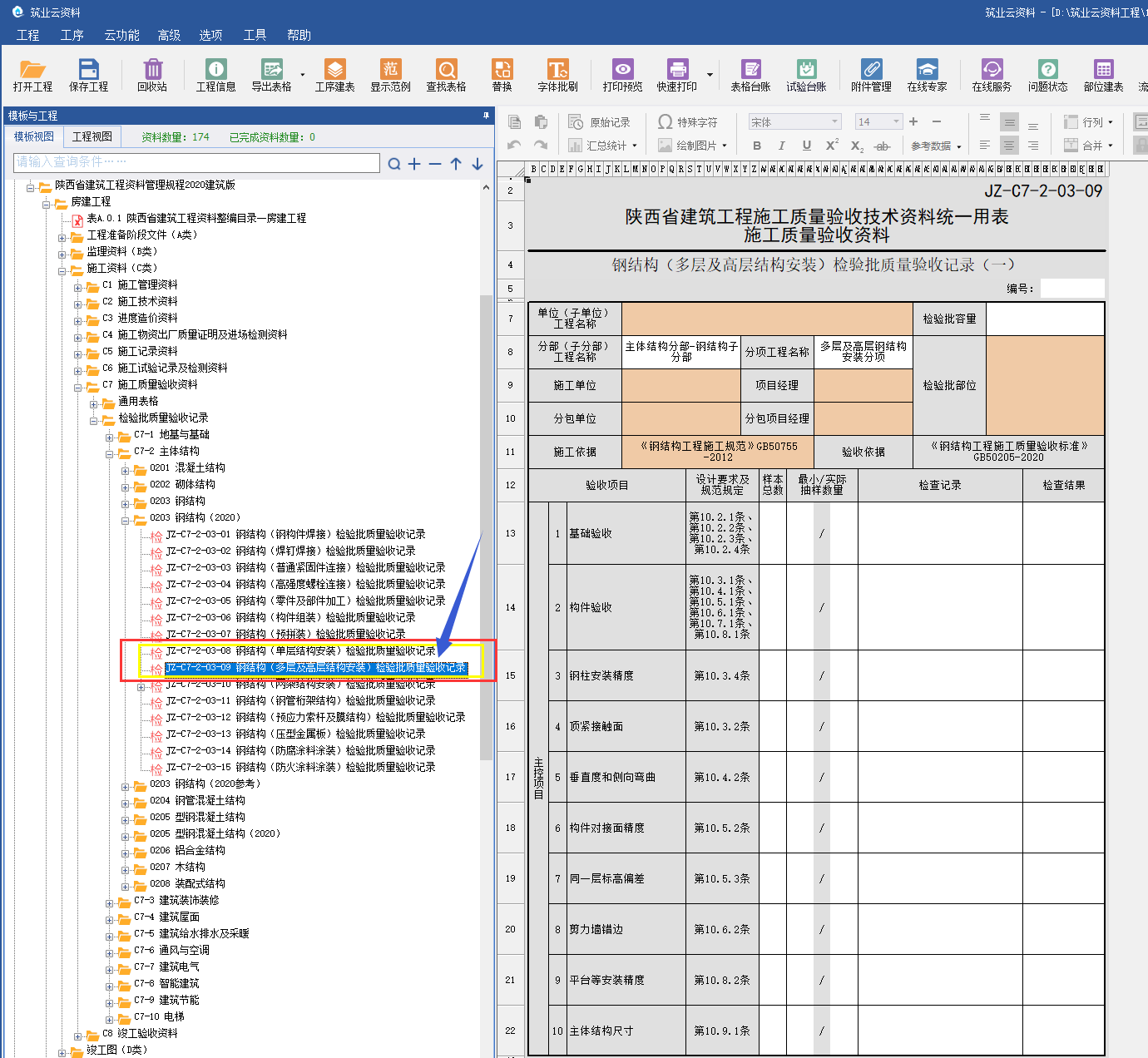Select JZ-C7-2-03-15 防火涂料涂装 record
Viewport: 1148px width, 1058px height.
[301, 767]
